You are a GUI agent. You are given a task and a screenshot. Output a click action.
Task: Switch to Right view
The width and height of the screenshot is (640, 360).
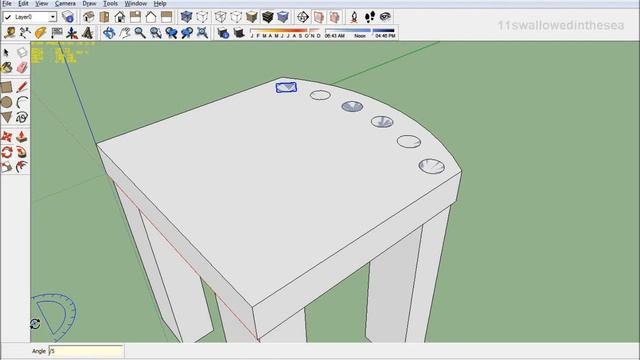(x=135, y=17)
